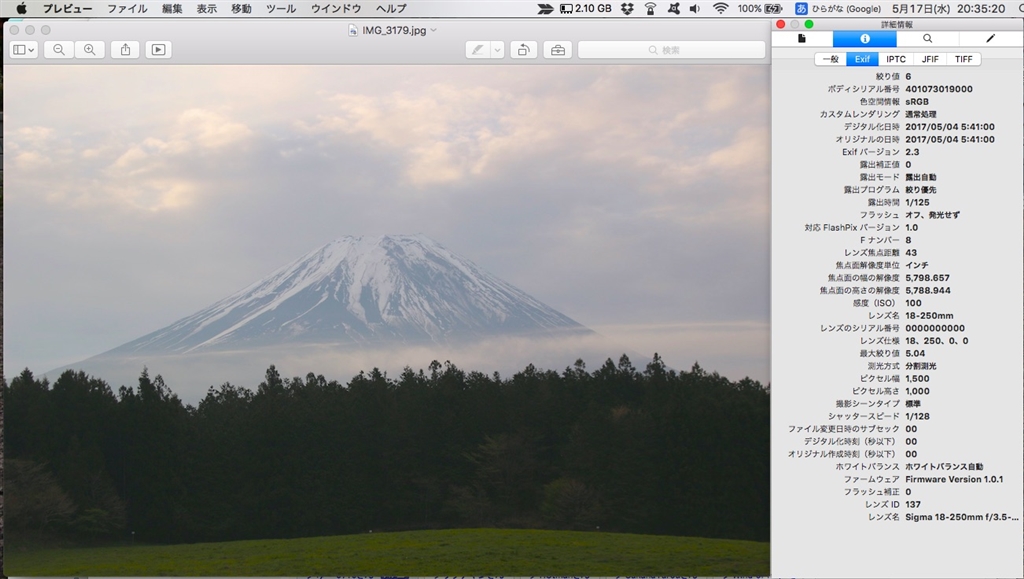The width and height of the screenshot is (1024, 579).
Task: Open the 表示 menu
Action: (206, 8)
